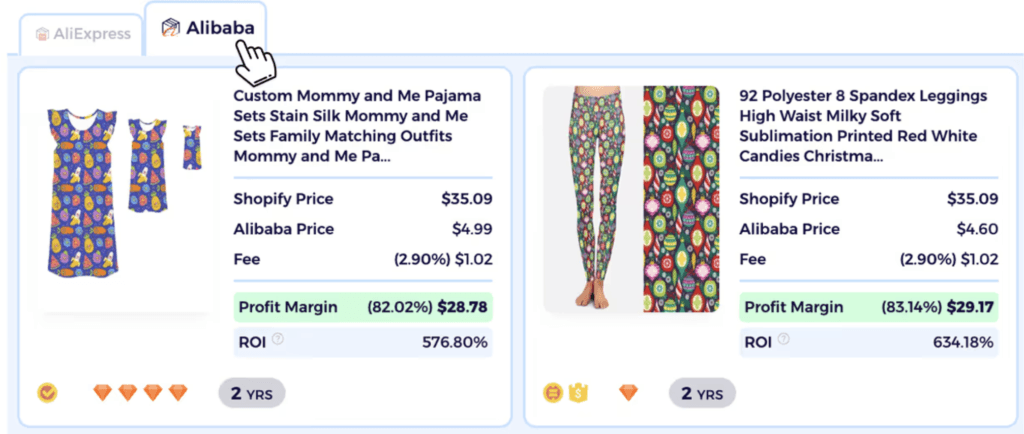Switch to the AliExpress tab

point(84,33)
